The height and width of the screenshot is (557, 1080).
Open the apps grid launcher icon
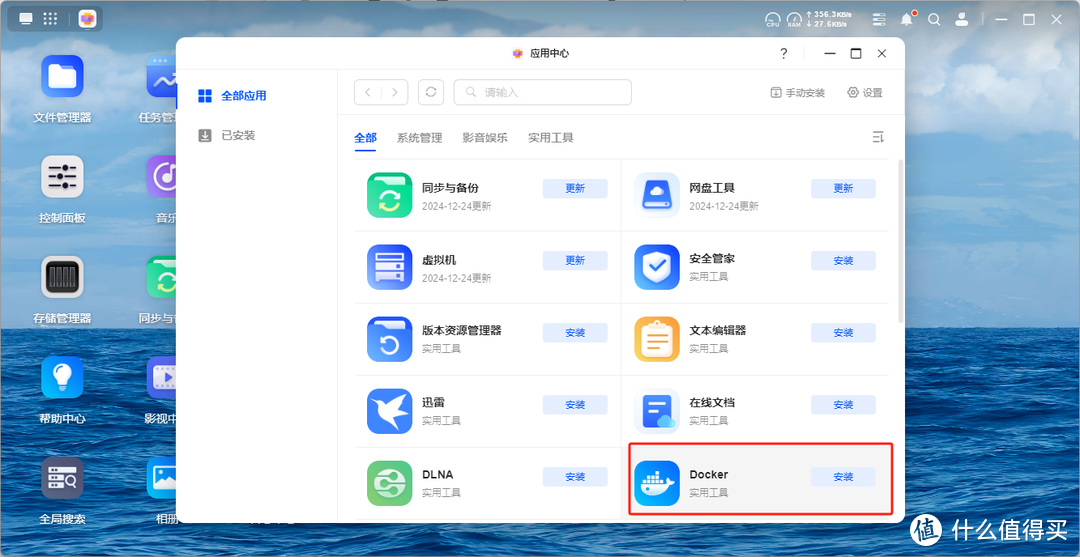(50, 19)
